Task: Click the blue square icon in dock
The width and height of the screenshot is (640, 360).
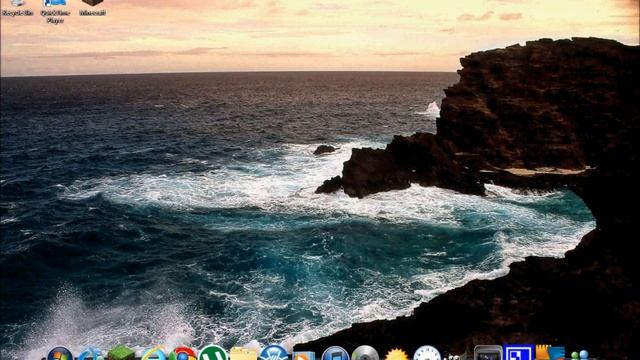Action: tap(518, 353)
